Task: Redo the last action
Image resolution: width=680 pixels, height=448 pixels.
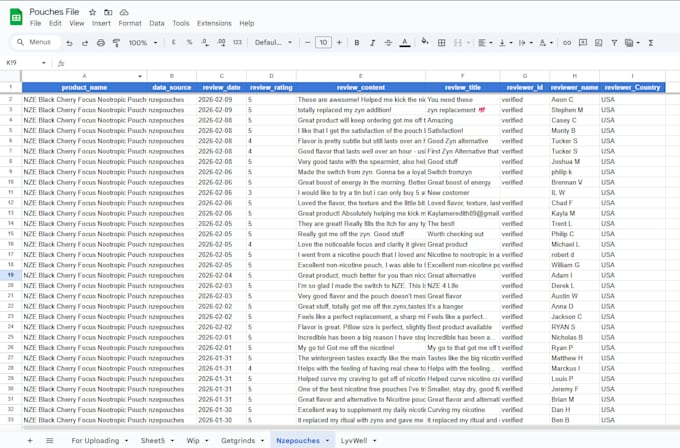Action: (x=85, y=43)
